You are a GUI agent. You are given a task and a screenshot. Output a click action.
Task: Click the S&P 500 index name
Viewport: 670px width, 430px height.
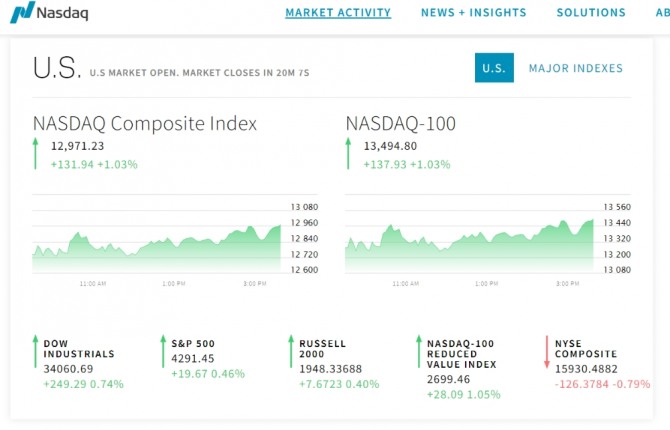[x=193, y=343]
